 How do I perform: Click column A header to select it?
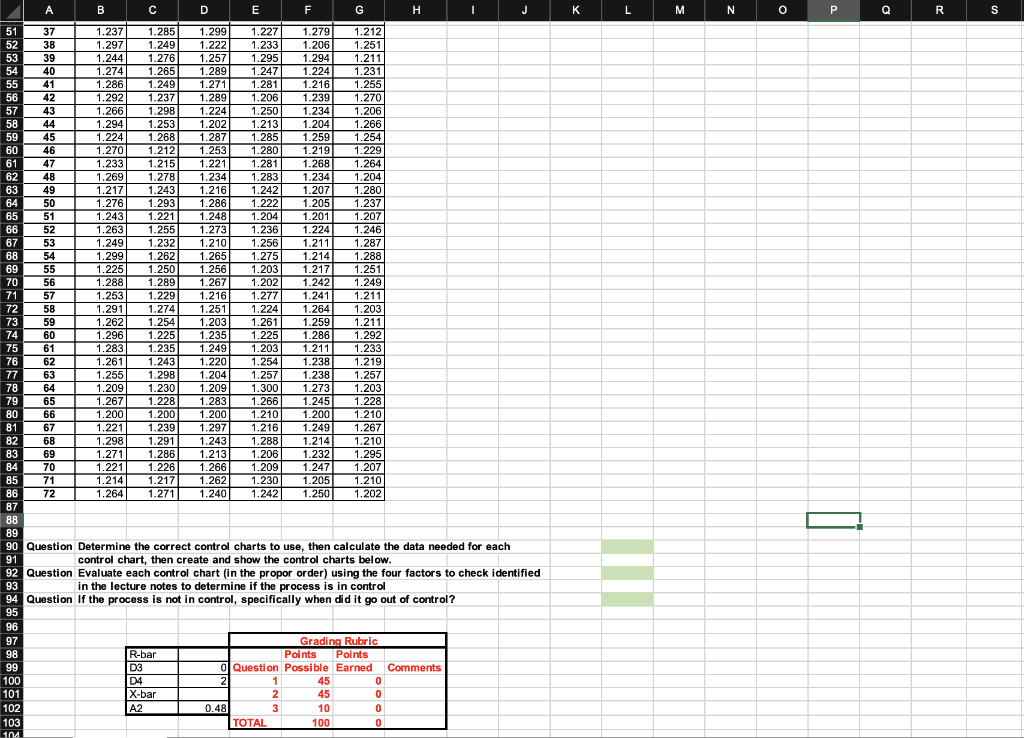[x=49, y=11]
